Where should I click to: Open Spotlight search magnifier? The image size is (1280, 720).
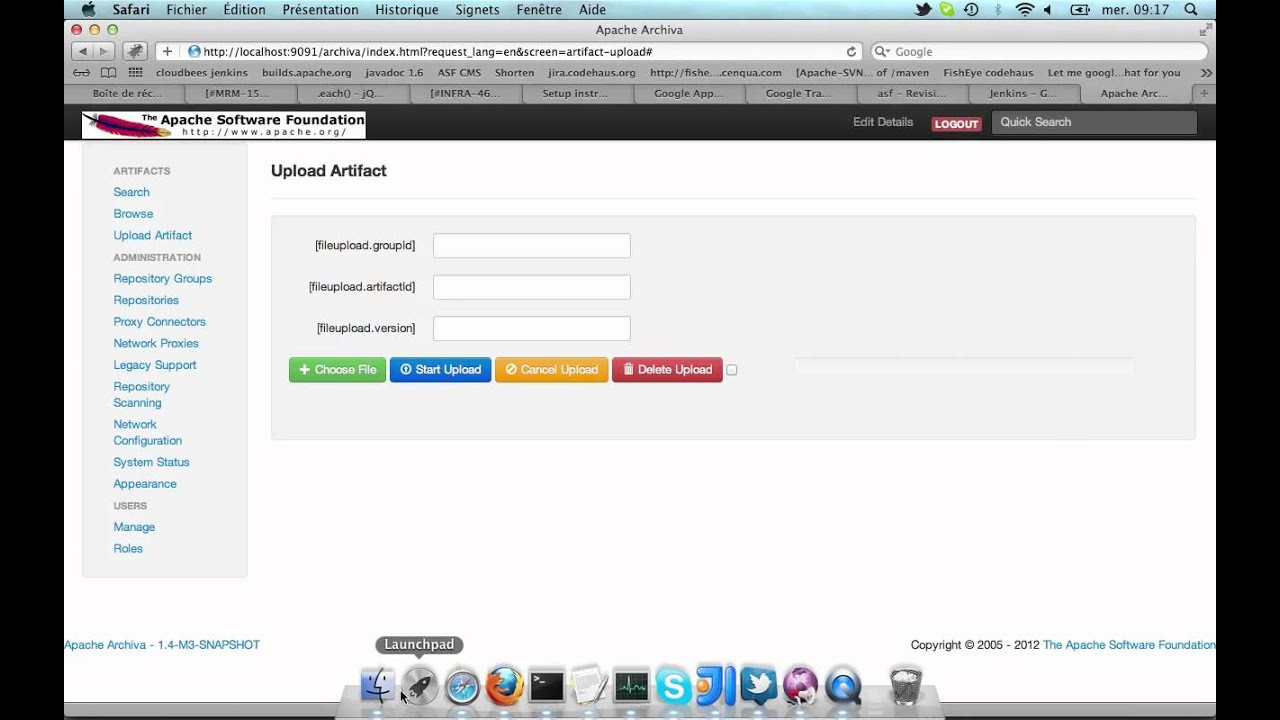pos(1190,9)
